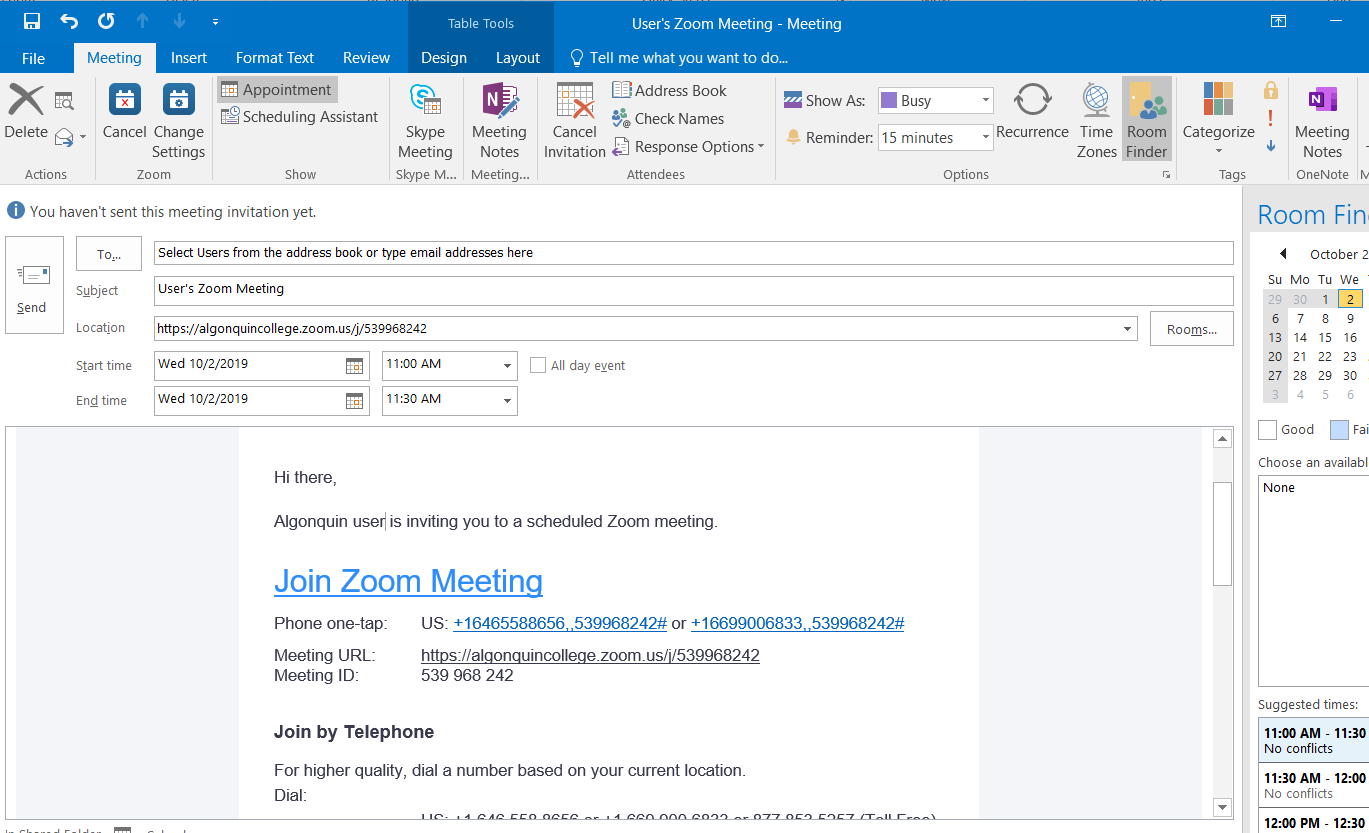The width and height of the screenshot is (1369, 833).
Task: Open the Scheduling Assistant
Action: [299, 117]
